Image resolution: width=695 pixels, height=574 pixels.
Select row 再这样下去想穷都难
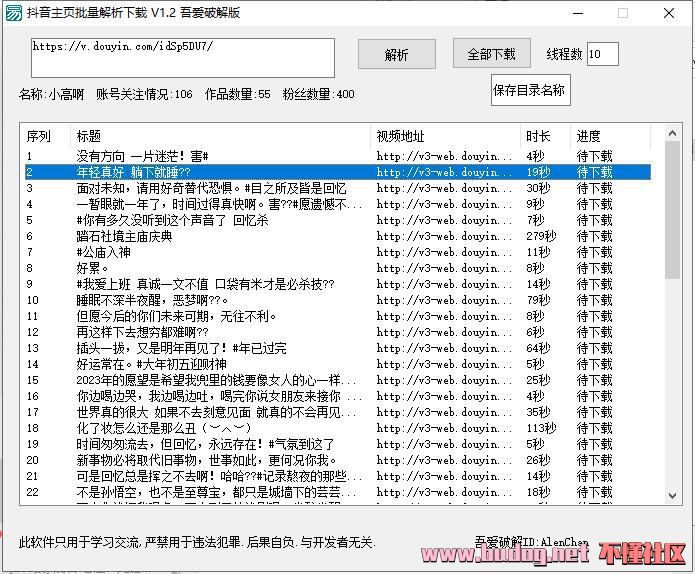[x=338, y=332]
